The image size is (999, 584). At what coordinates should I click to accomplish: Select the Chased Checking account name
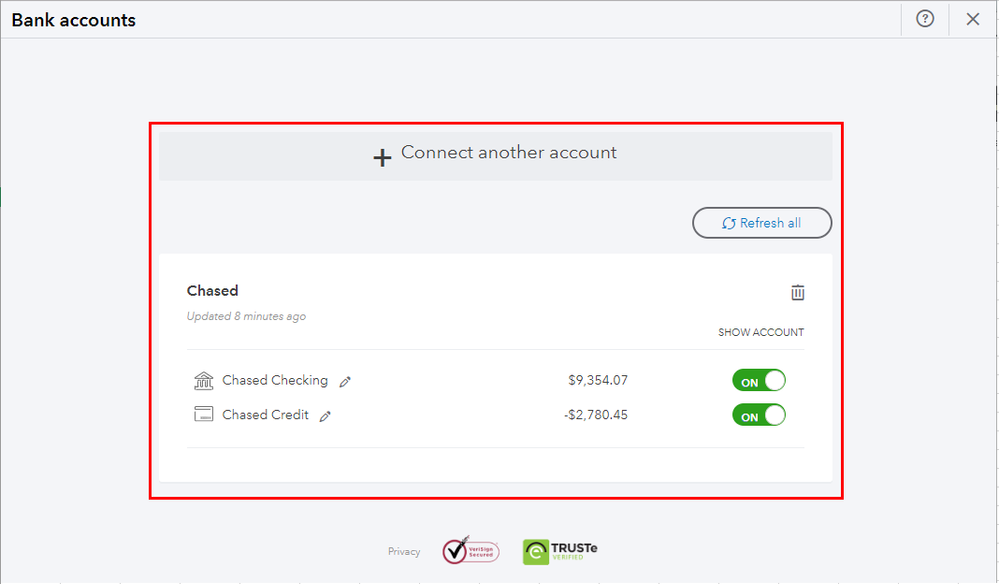tap(275, 380)
